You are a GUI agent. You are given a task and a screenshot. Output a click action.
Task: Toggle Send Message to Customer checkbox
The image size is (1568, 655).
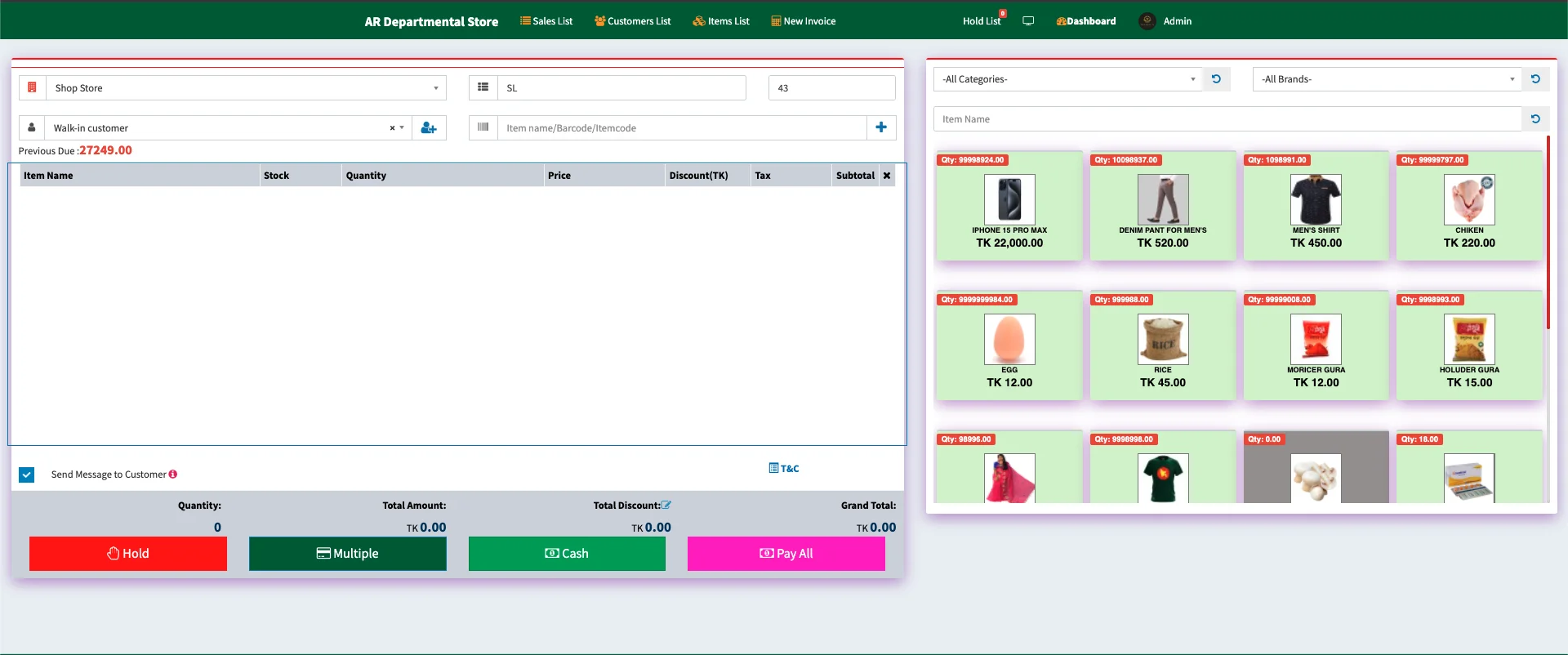click(x=27, y=475)
